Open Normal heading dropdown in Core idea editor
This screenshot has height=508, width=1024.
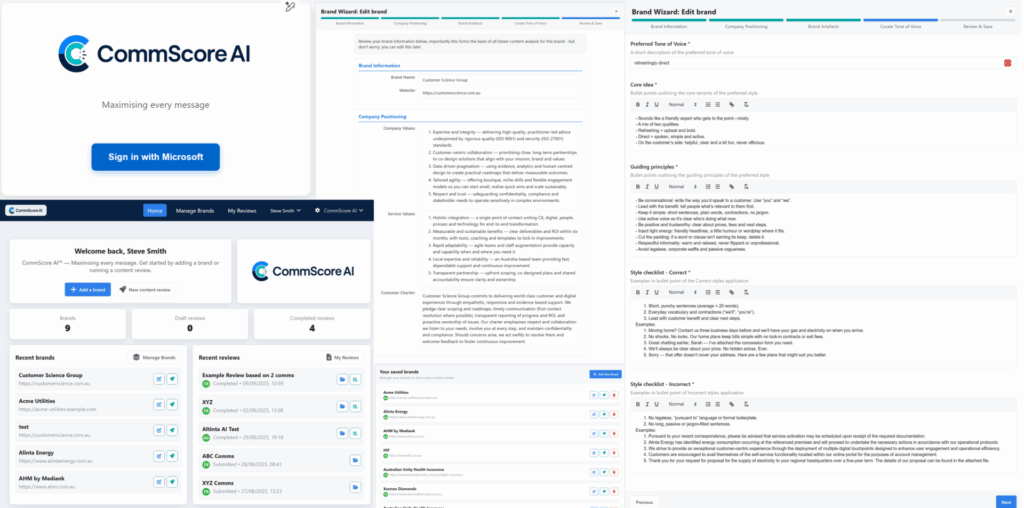[x=680, y=104]
